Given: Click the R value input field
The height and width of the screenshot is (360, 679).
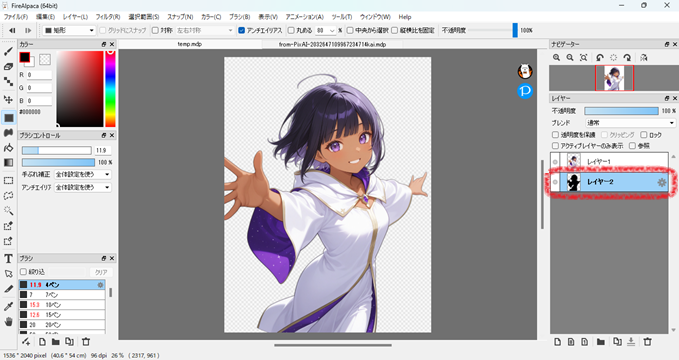Looking at the screenshot, I should tap(39, 75).
